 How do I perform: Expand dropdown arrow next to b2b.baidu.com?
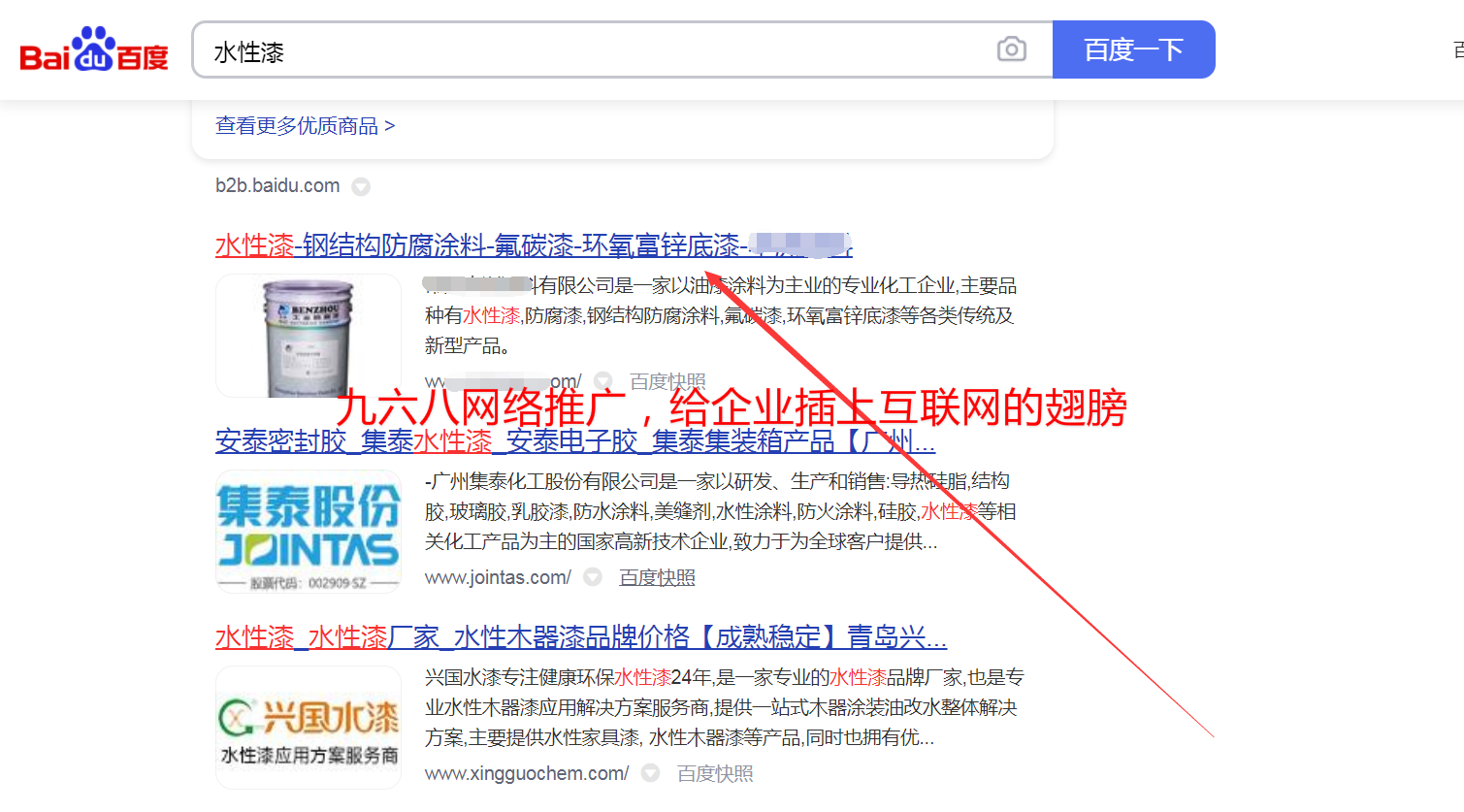tap(361, 186)
